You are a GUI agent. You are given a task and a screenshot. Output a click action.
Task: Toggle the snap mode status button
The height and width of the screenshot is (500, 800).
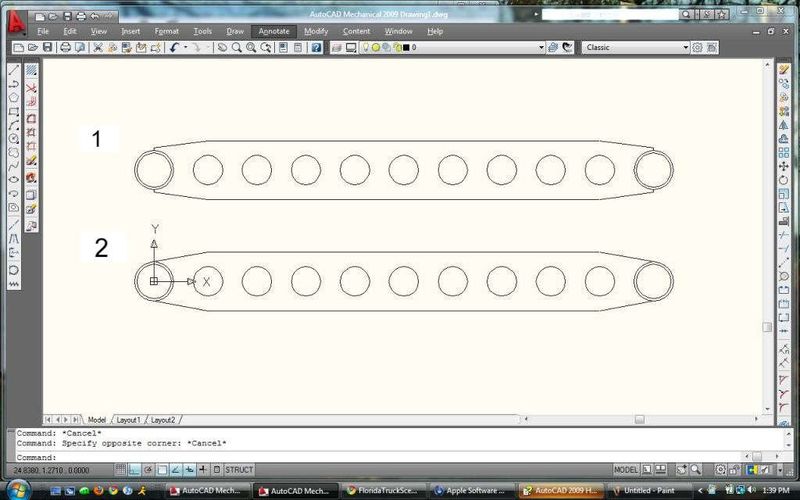point(120,469)
